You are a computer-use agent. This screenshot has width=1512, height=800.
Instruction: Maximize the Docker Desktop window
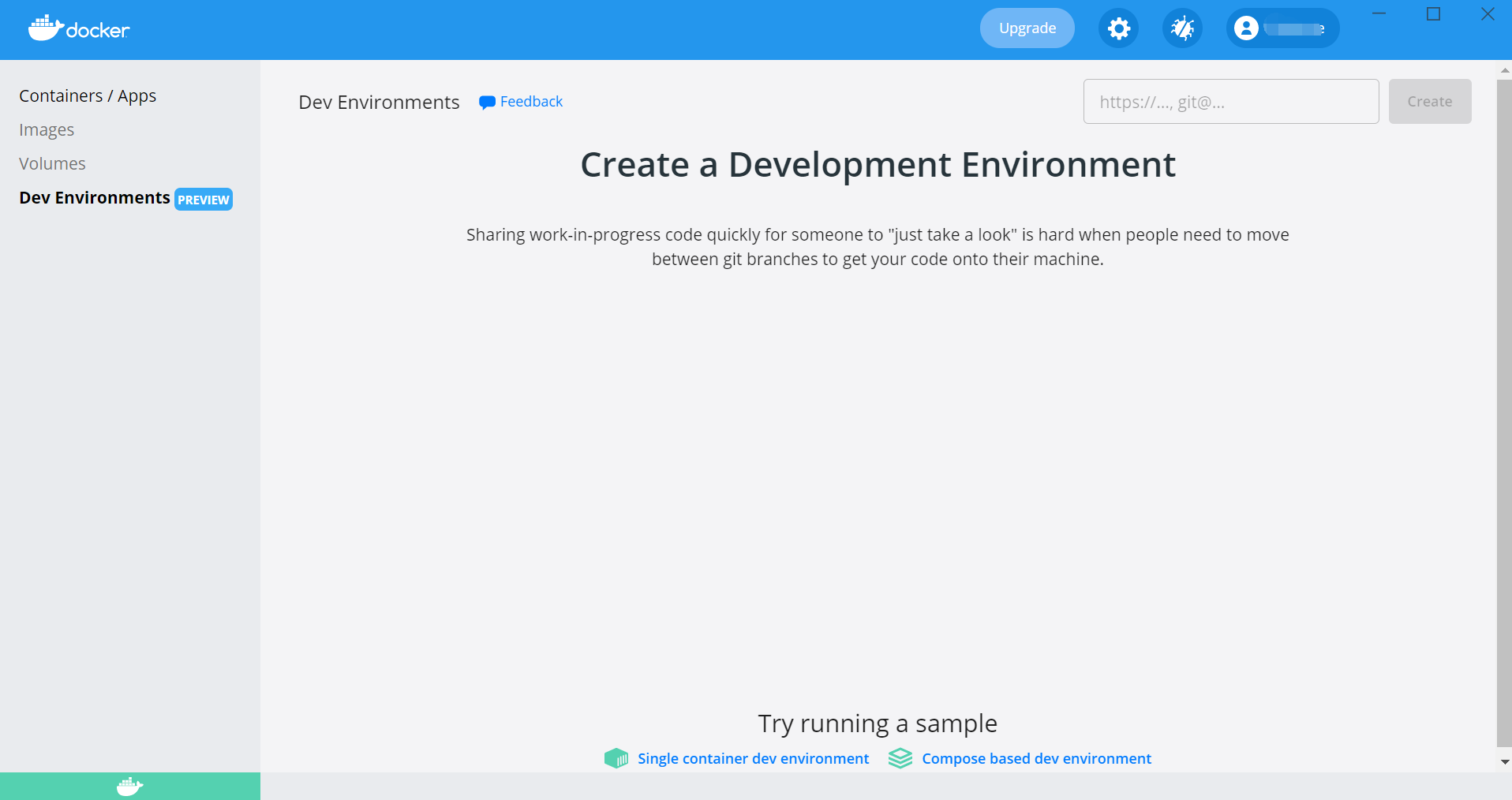(1434, 13)
